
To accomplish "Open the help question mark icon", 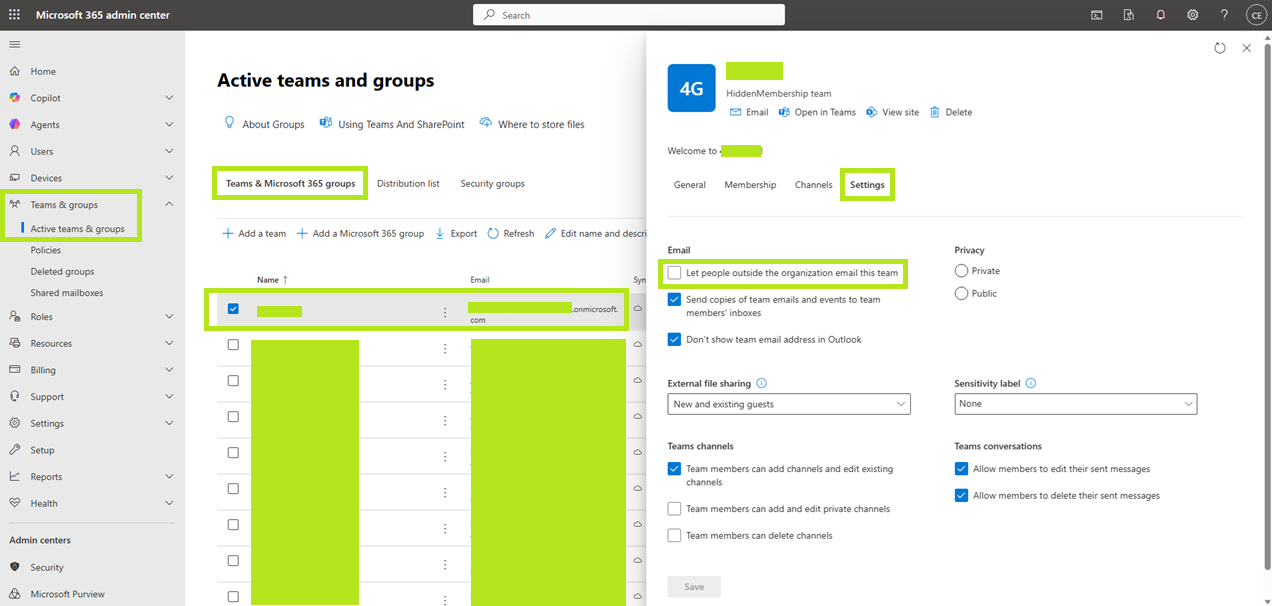I will (x=1225, y=15).
